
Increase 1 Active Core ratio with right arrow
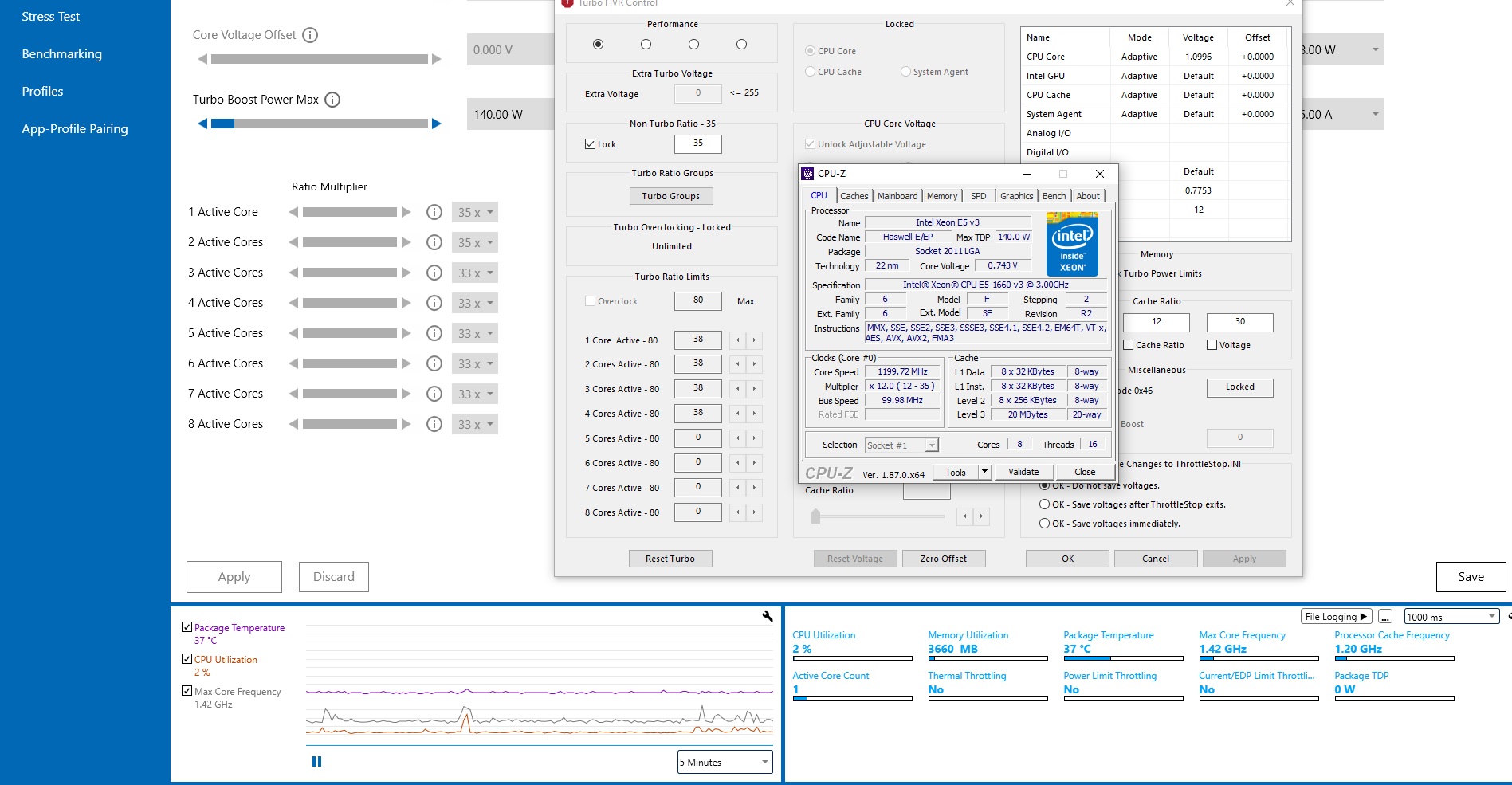(x=406, y=212)
